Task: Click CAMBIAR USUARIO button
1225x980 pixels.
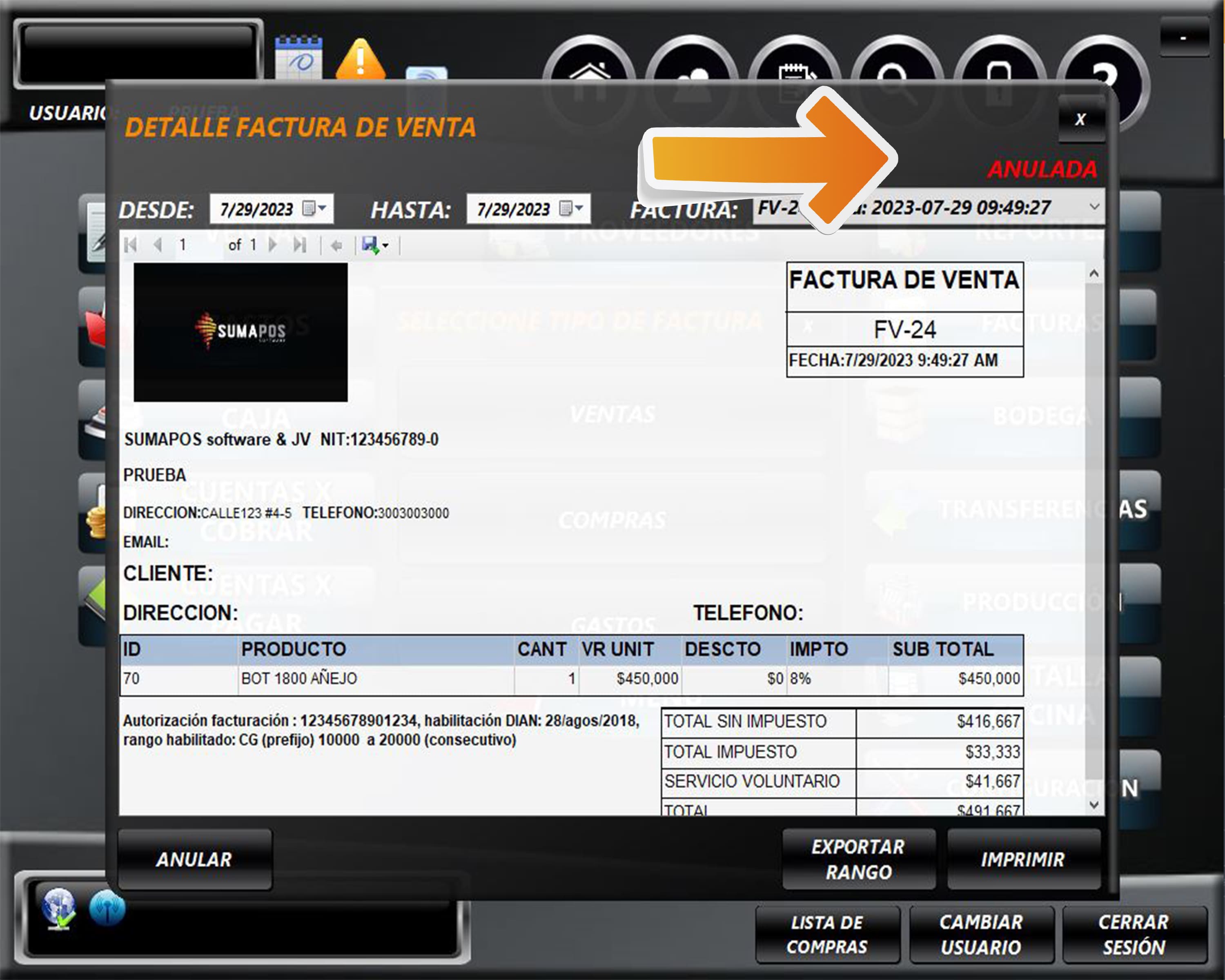Action: tap(981, 935)
